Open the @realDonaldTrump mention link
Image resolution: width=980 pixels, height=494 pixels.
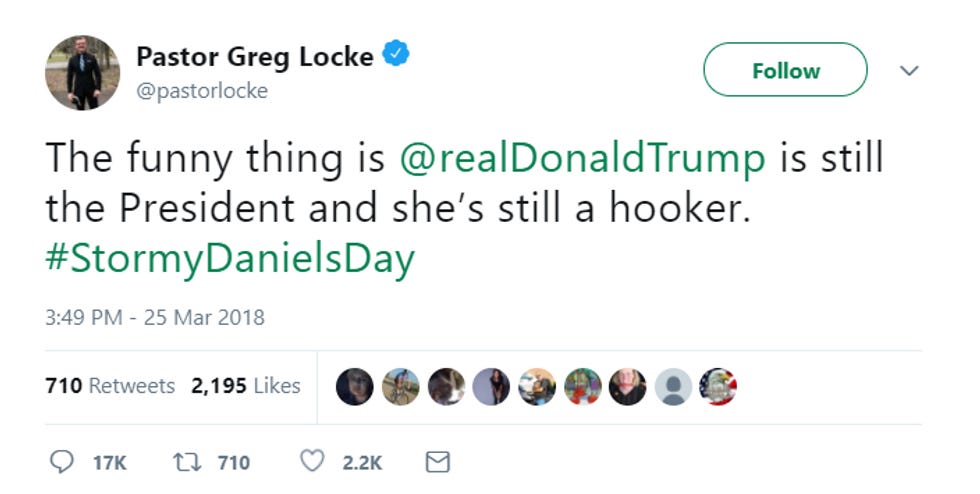tap(583, 159)
